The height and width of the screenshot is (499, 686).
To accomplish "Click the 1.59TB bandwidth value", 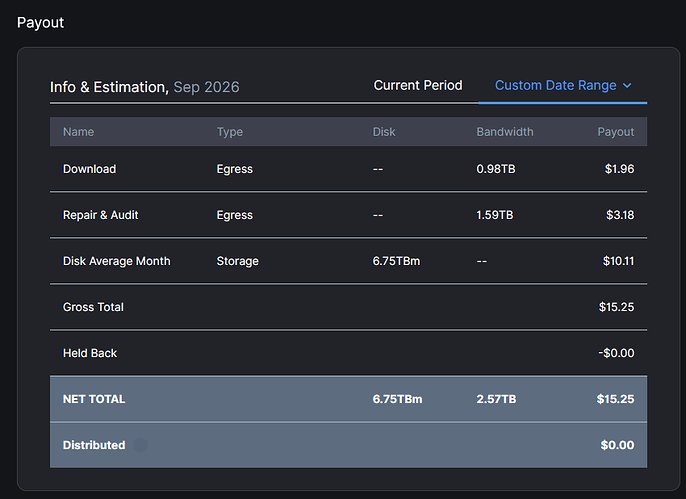I will (495, 215).
